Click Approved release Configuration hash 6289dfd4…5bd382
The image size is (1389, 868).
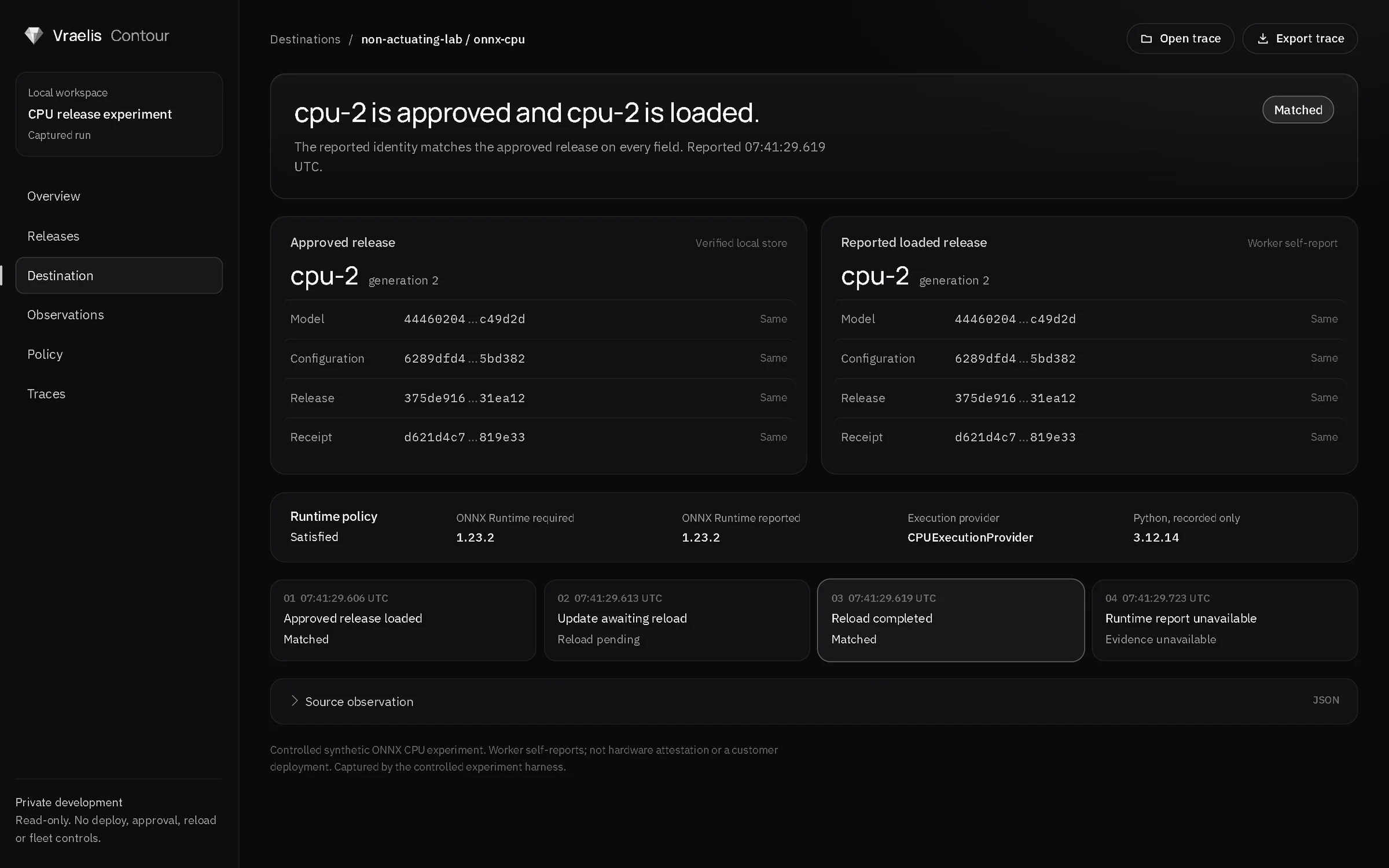464,359
